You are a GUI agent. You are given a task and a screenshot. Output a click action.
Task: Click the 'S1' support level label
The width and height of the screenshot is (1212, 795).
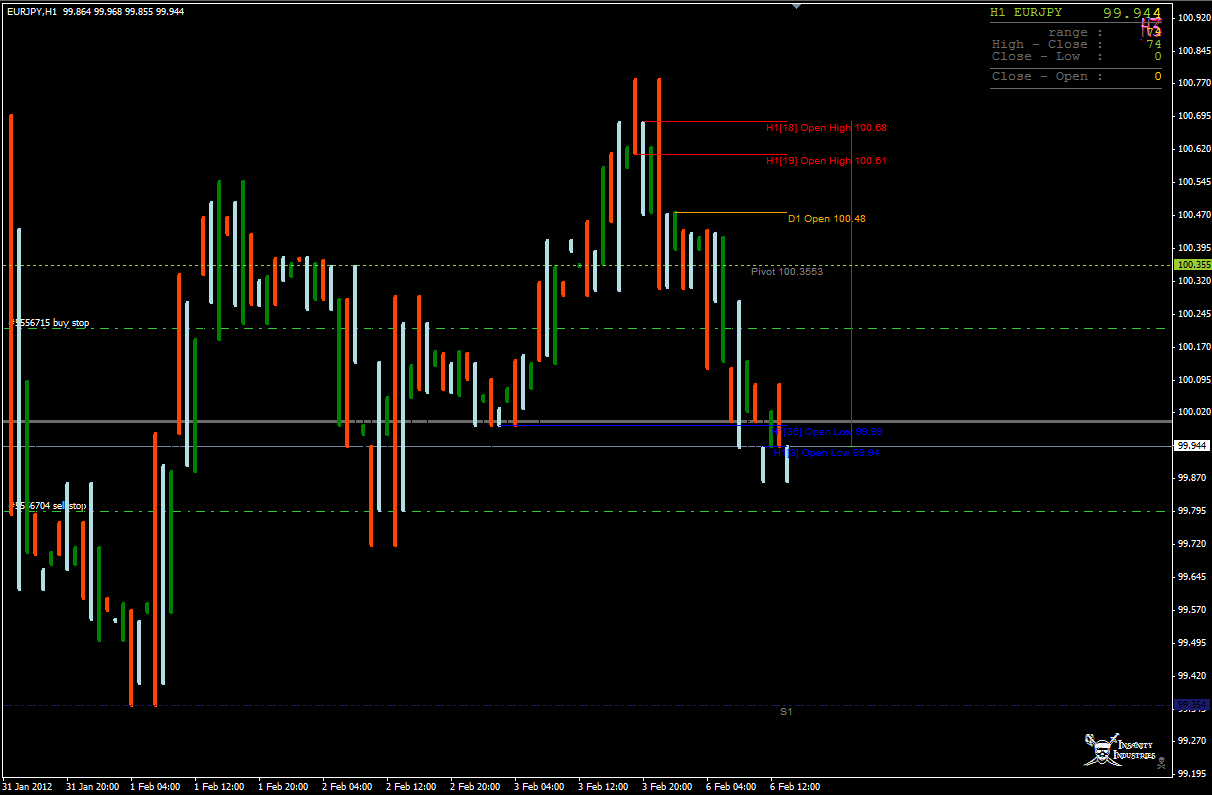click(x=786, y=712)
